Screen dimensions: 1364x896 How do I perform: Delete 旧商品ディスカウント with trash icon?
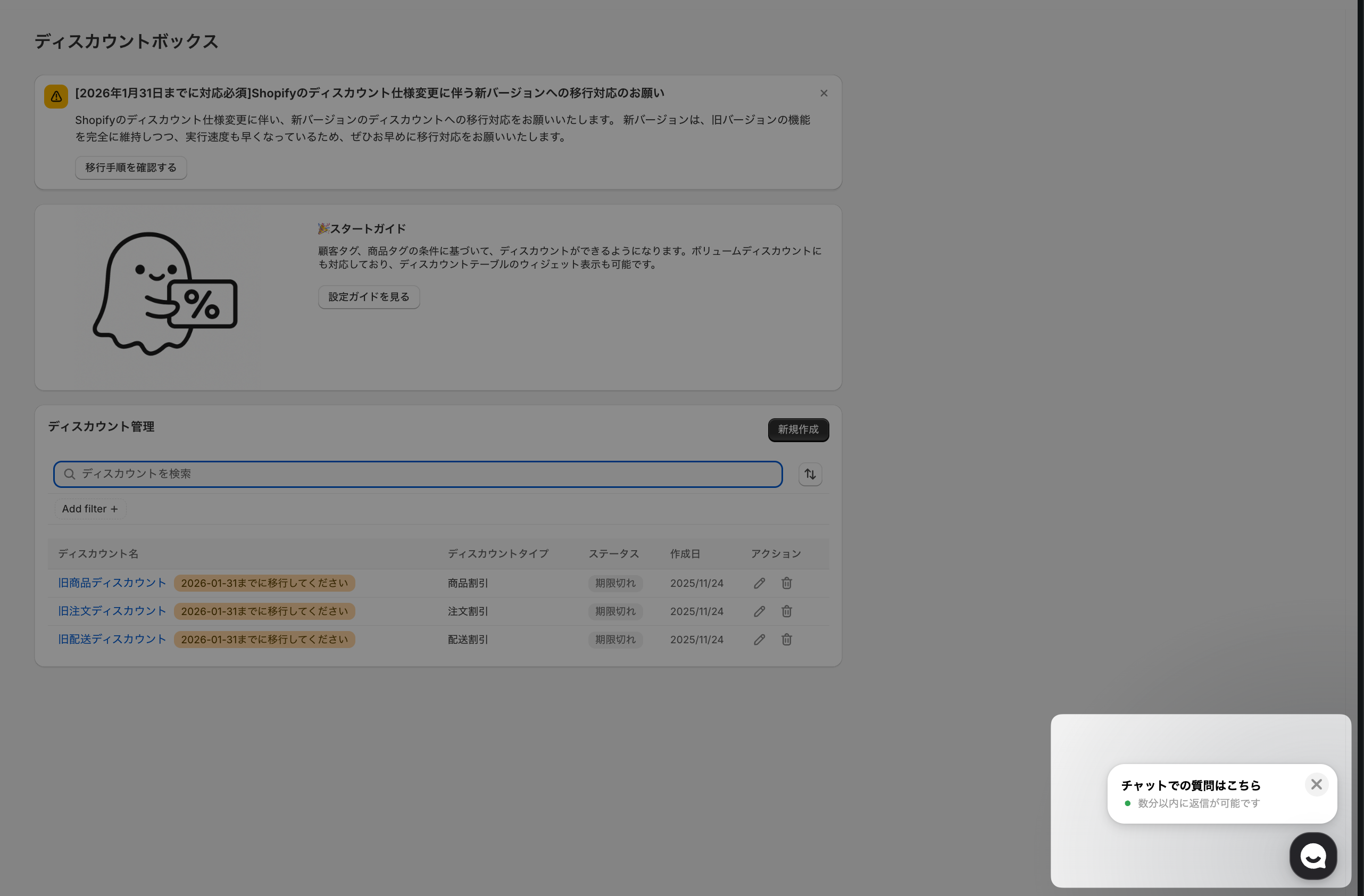[786, 583]
